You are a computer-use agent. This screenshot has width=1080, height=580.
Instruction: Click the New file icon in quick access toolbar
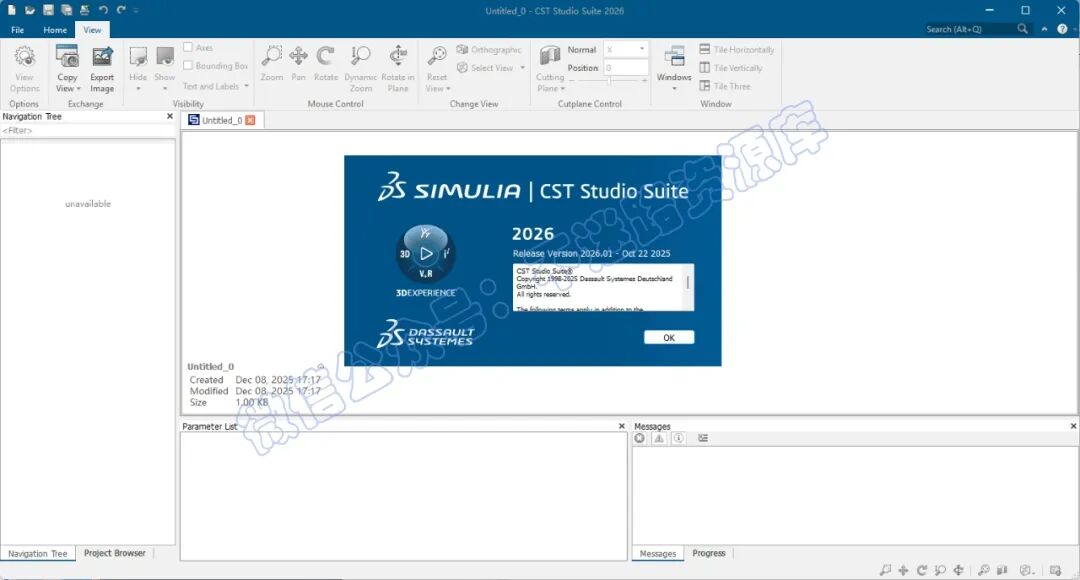coord(12,10)
